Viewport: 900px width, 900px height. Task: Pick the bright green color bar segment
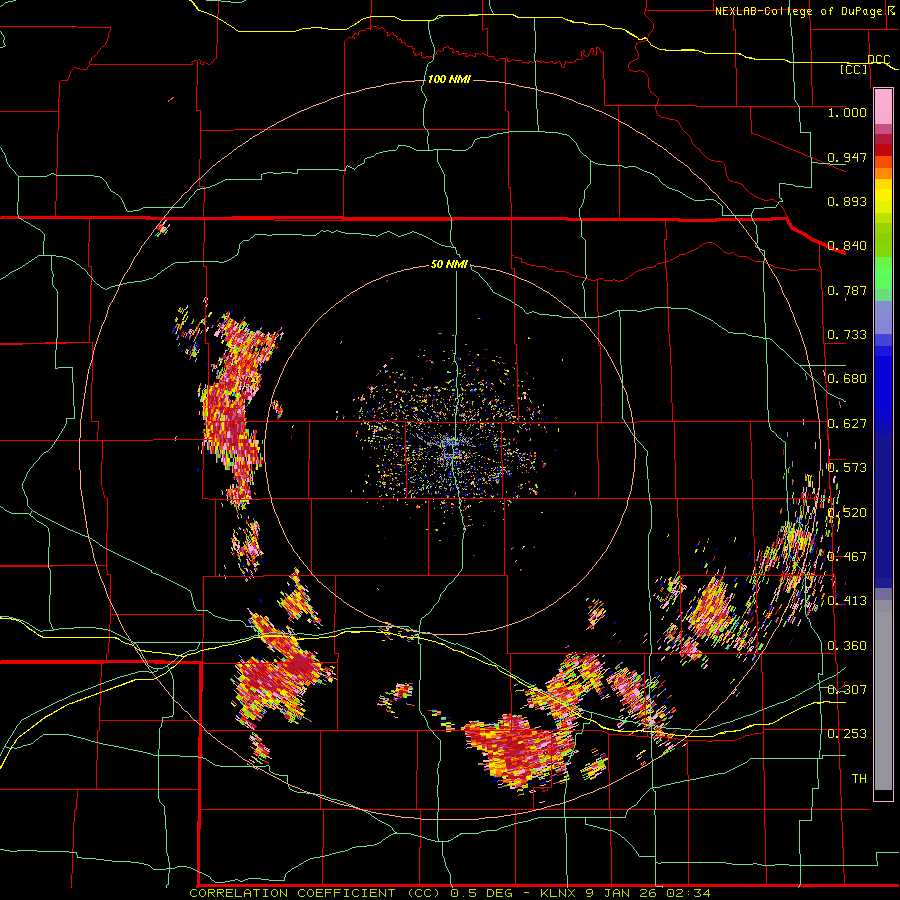point(883,273)
